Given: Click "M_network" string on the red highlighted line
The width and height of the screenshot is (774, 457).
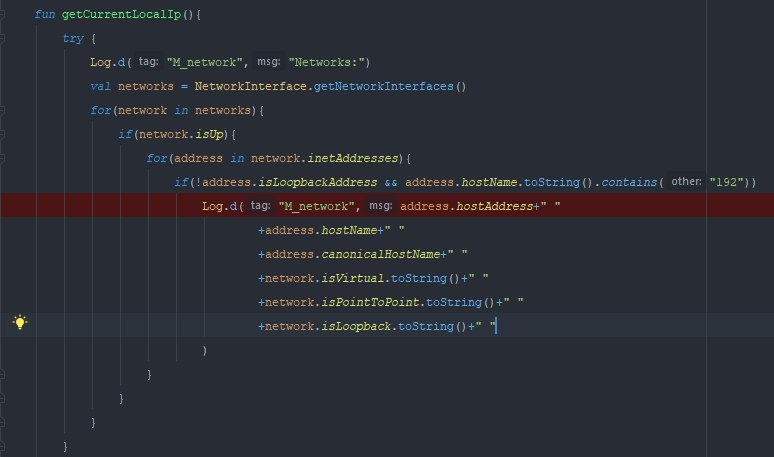Looking at the screenshot, I should click(x=316, y=206).
